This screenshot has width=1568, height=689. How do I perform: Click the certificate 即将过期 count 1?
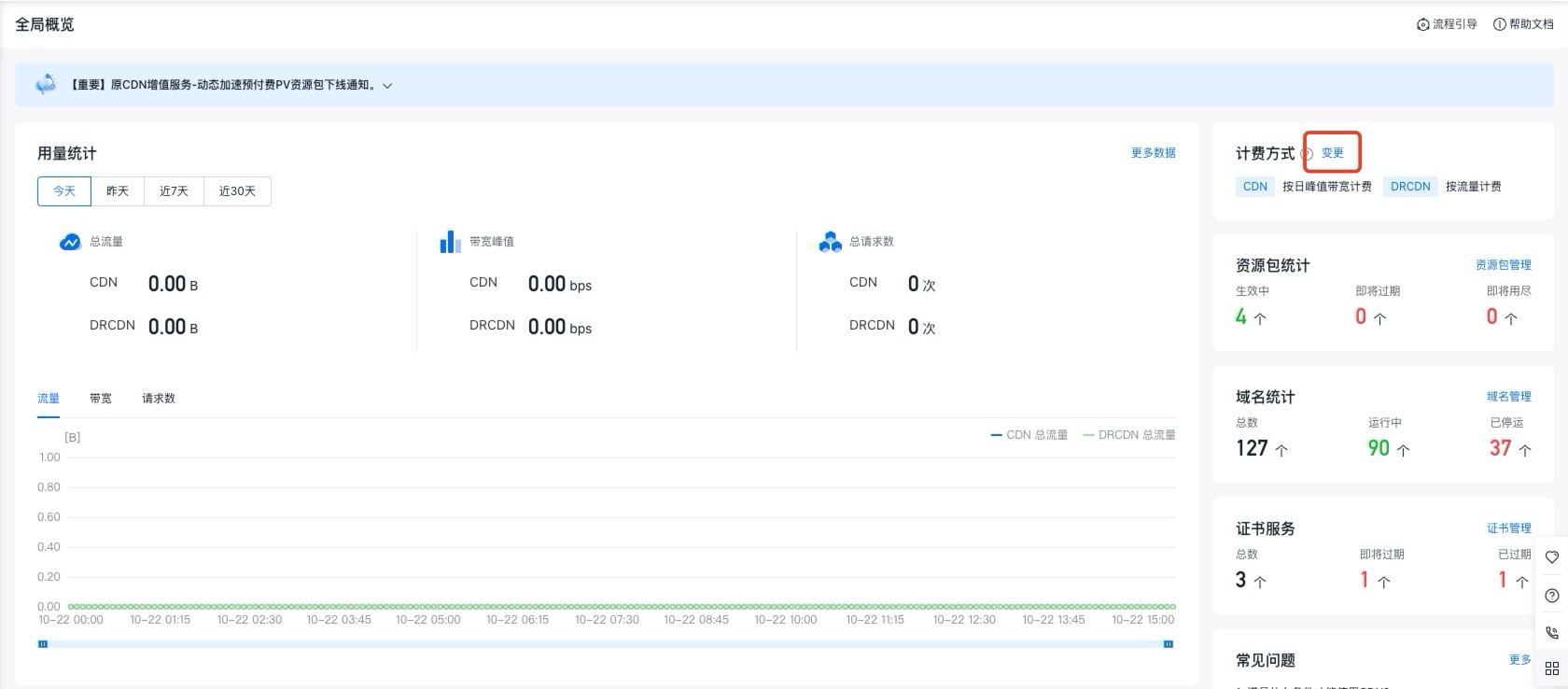1365,581
